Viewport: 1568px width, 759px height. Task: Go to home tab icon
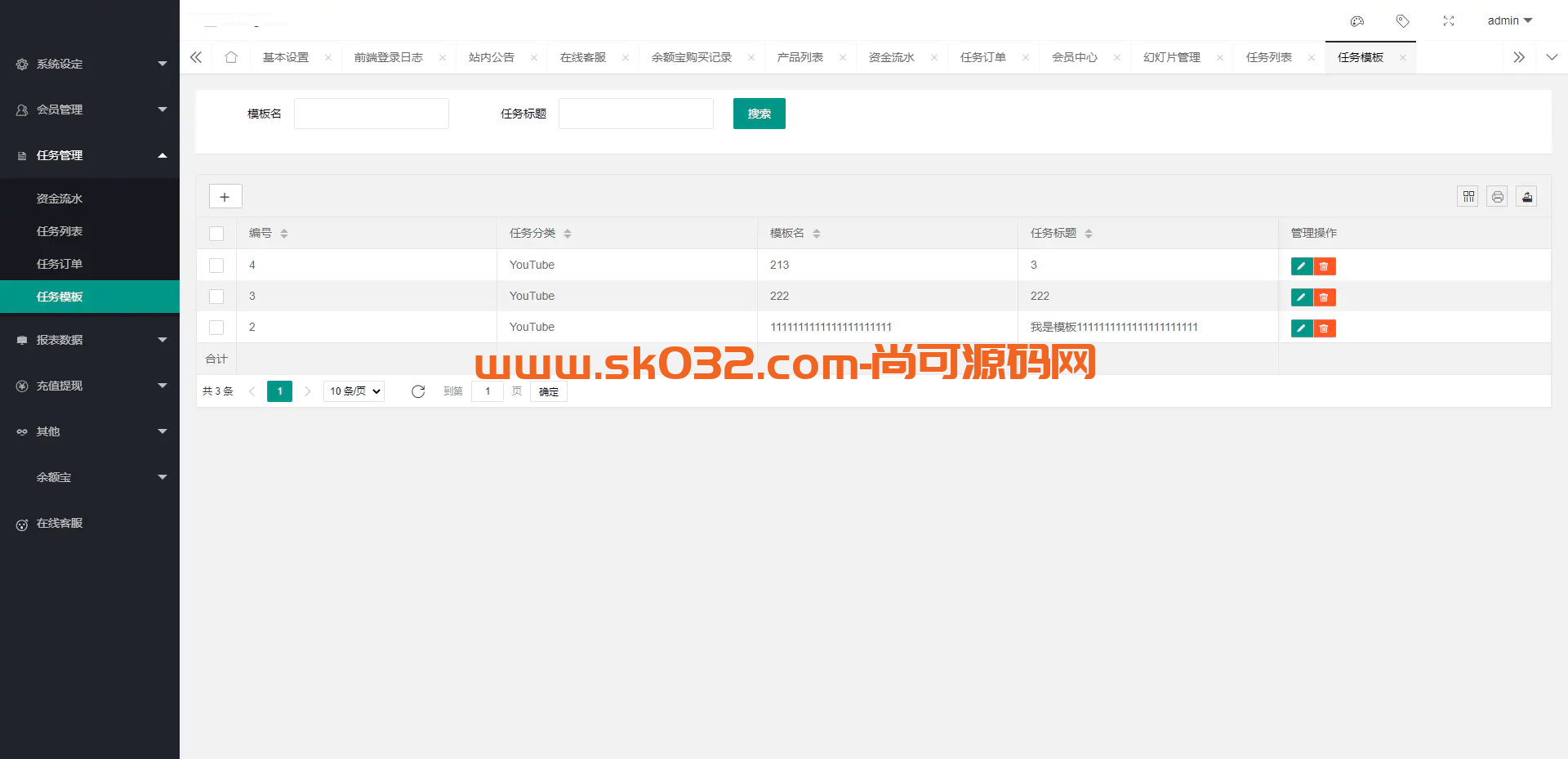point(231,57)
